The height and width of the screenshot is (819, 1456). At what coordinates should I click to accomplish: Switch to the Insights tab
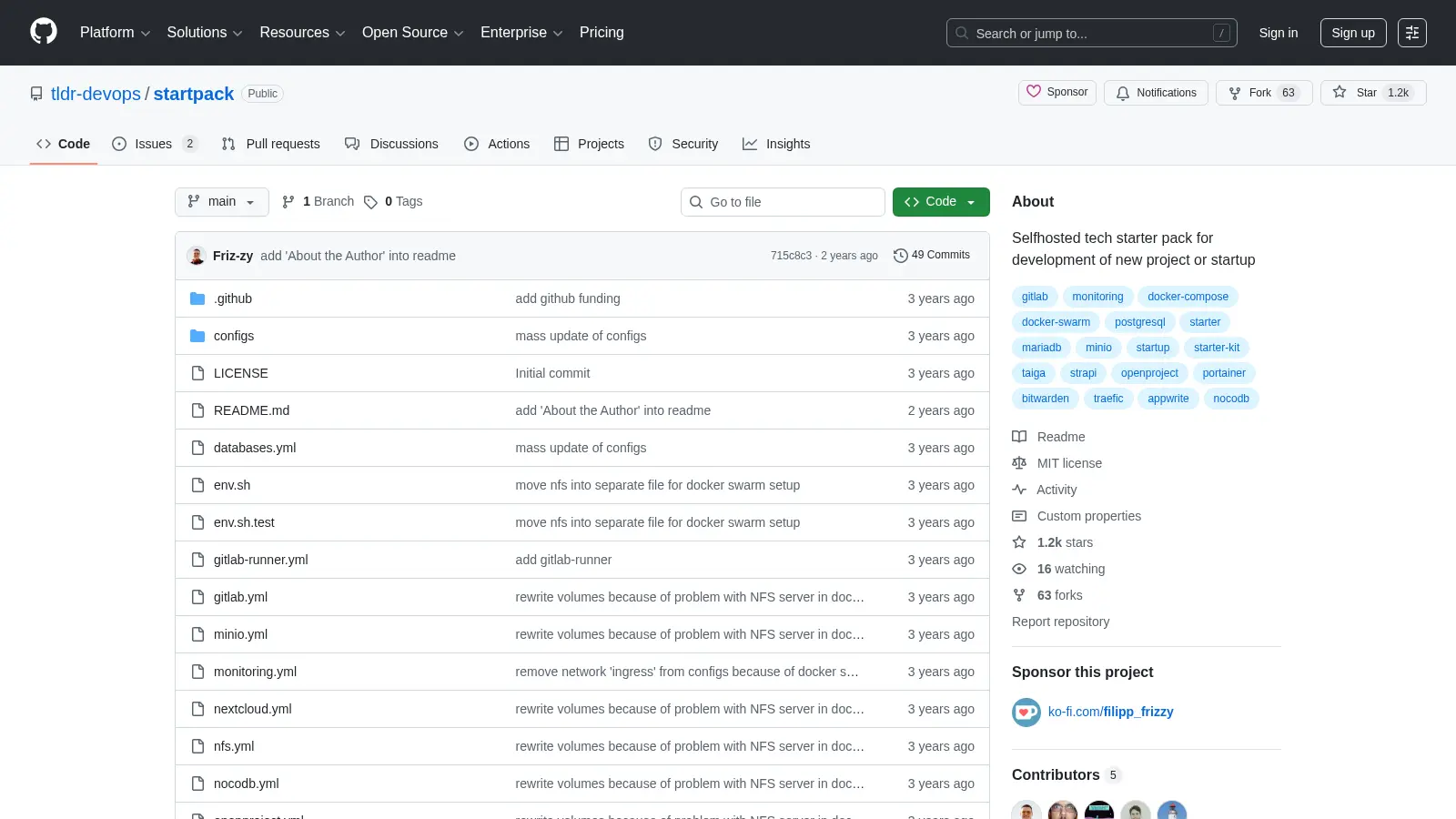pos(776,144)
